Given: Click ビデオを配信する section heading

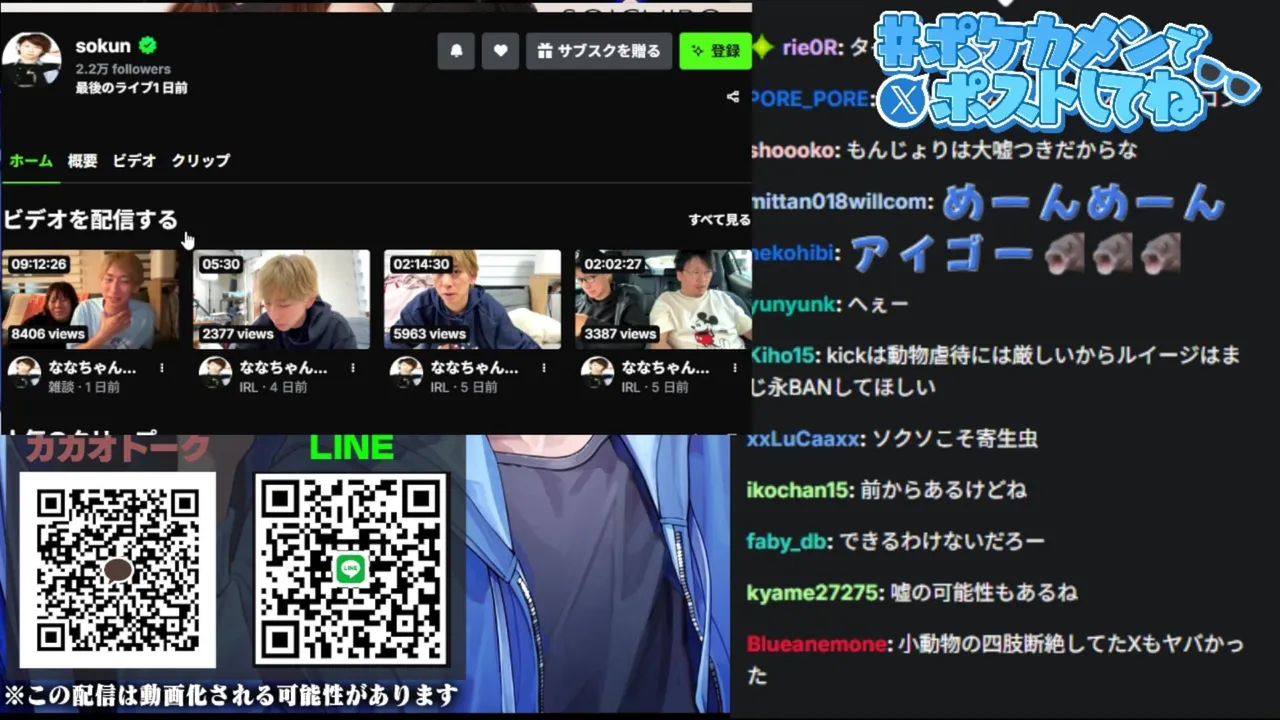Looking at the screenshot, I should click(90, 220).
